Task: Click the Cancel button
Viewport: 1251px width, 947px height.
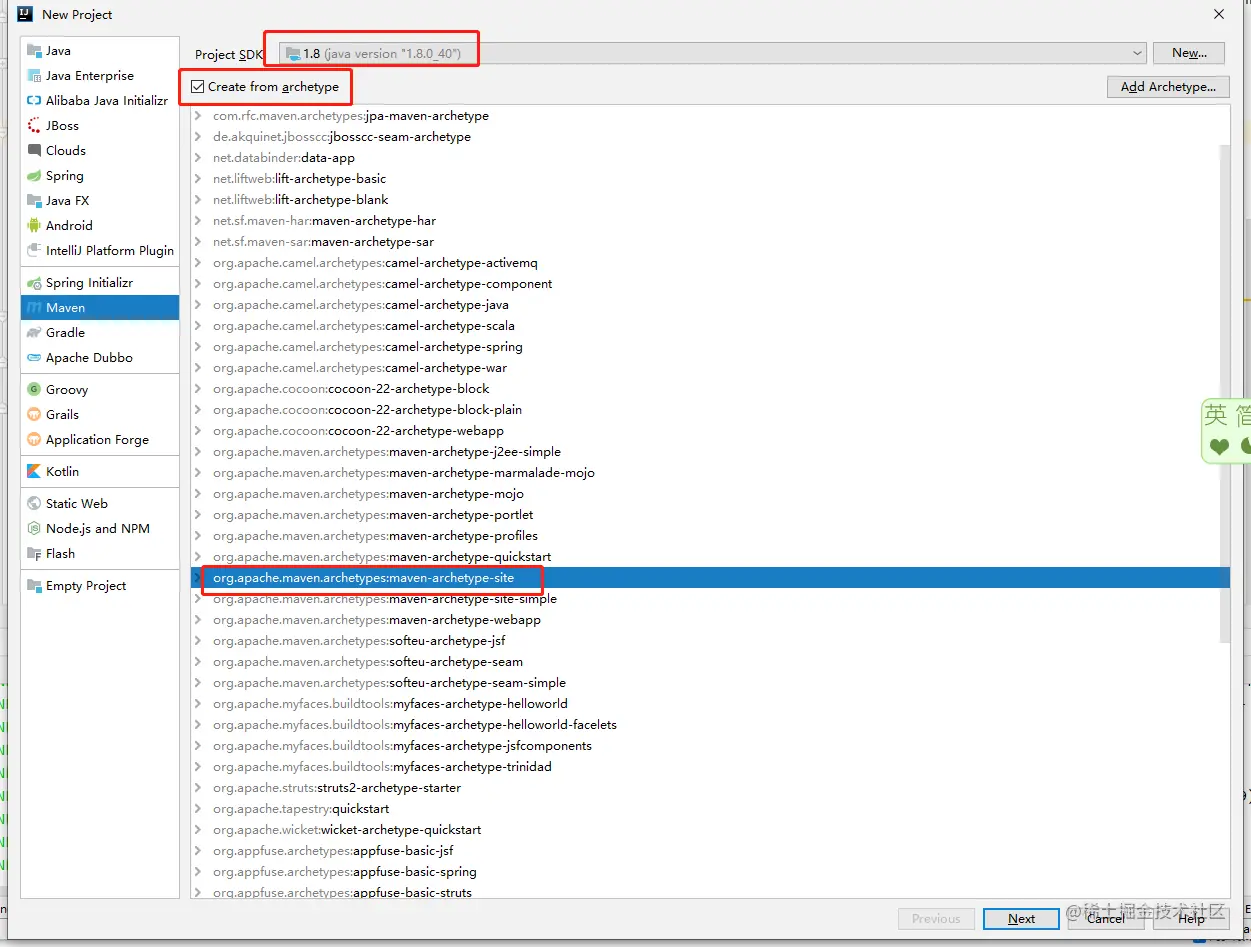Action: pyautogui.click(x=1106, y=919)
